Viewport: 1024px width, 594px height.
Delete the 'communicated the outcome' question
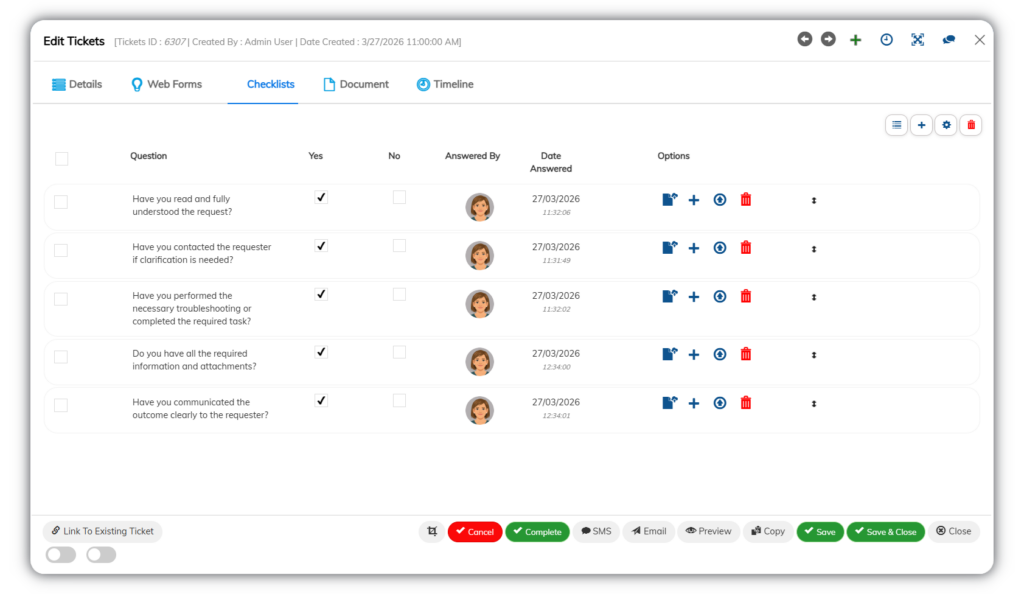coord(746,403)
